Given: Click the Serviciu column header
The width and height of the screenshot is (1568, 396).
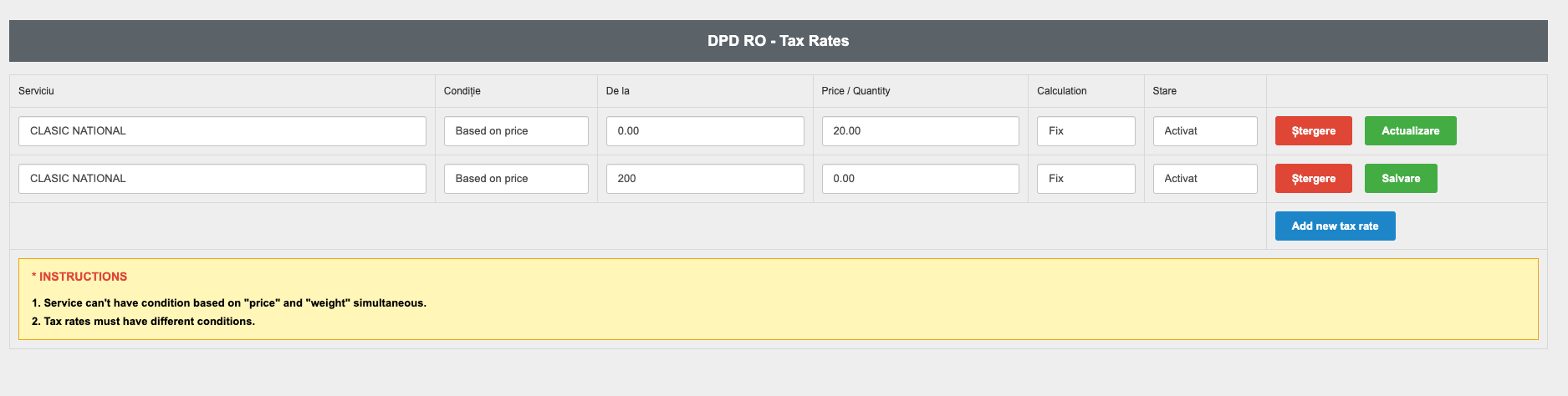Looking at the screenshot, I should (36, 91).
